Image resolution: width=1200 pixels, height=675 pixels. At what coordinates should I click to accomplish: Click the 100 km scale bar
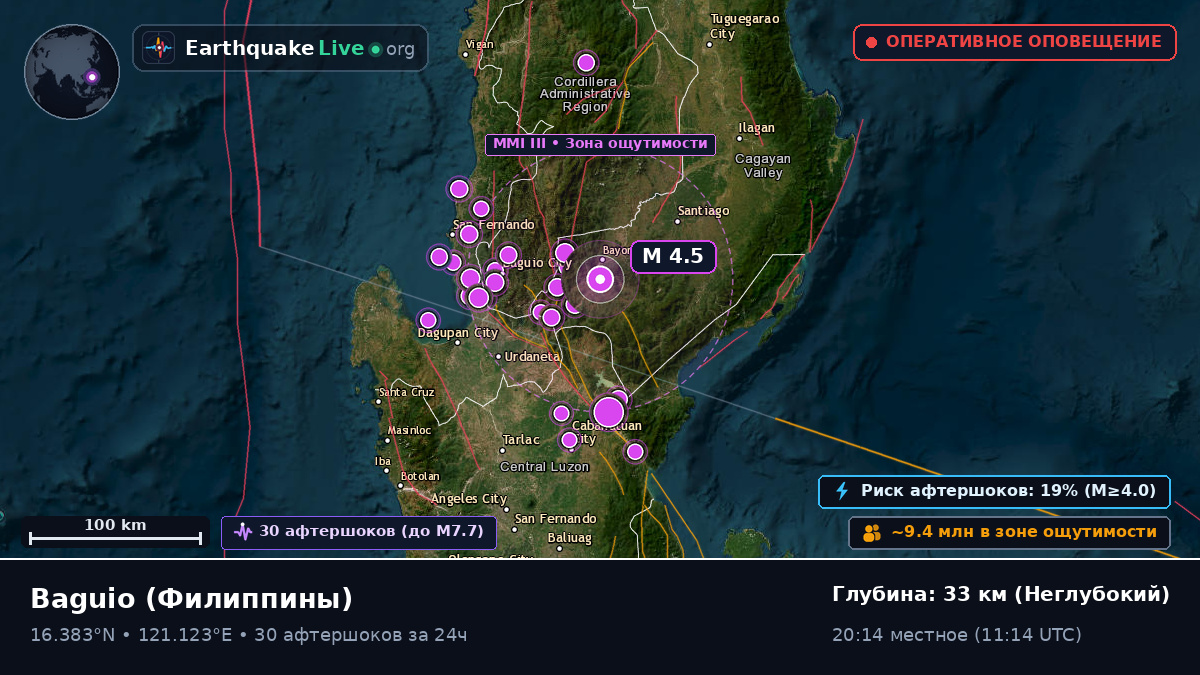point(115,532)
